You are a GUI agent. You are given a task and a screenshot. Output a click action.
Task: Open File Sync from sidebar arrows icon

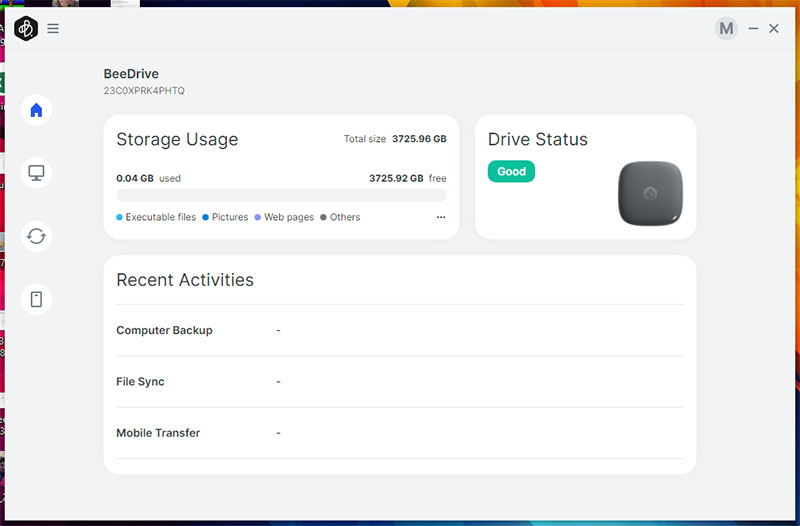[36, 236]
